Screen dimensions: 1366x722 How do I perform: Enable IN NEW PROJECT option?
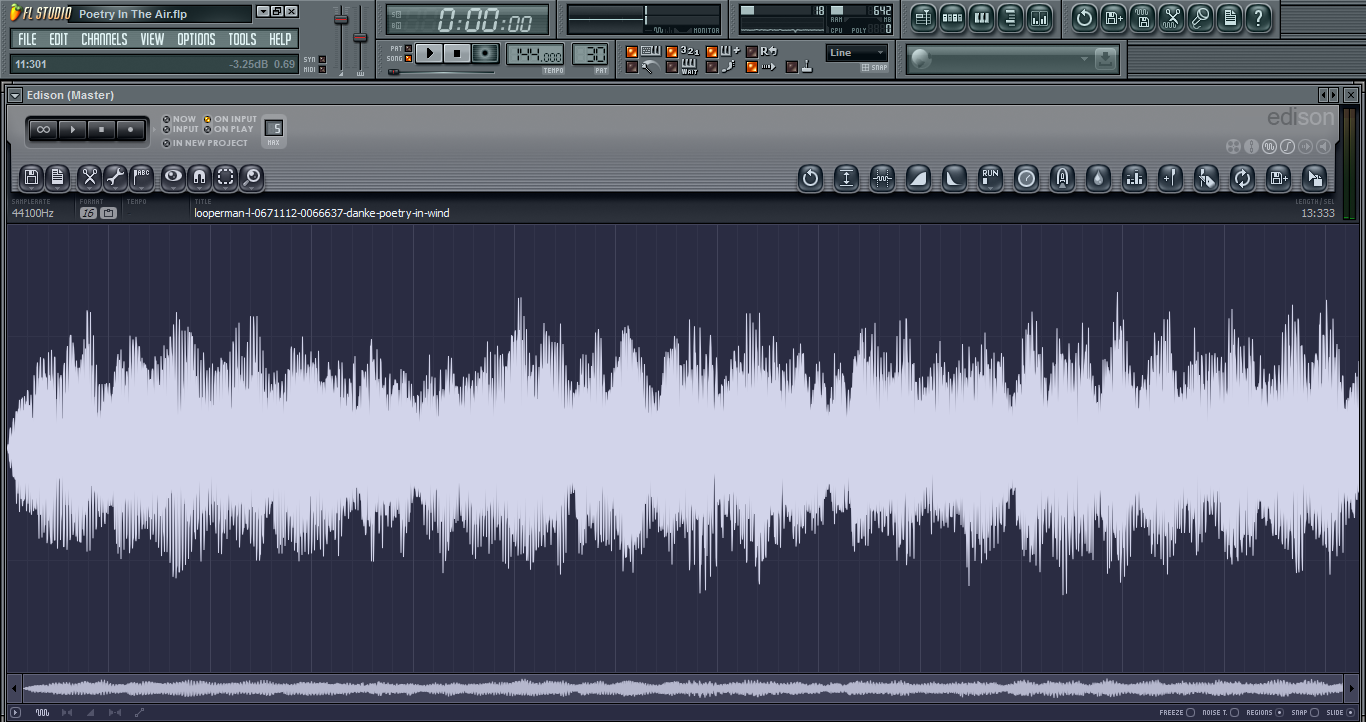[205, 143]
